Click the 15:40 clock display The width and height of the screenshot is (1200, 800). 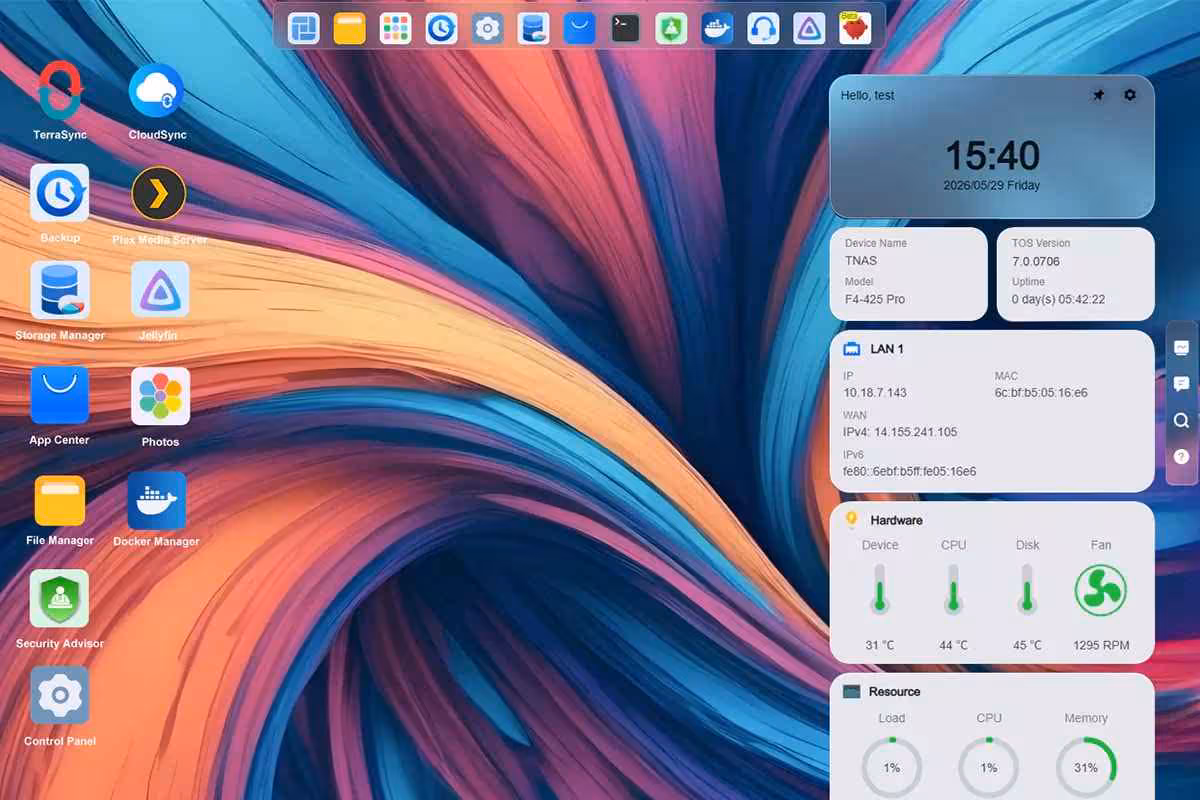(x=992, y=156)
